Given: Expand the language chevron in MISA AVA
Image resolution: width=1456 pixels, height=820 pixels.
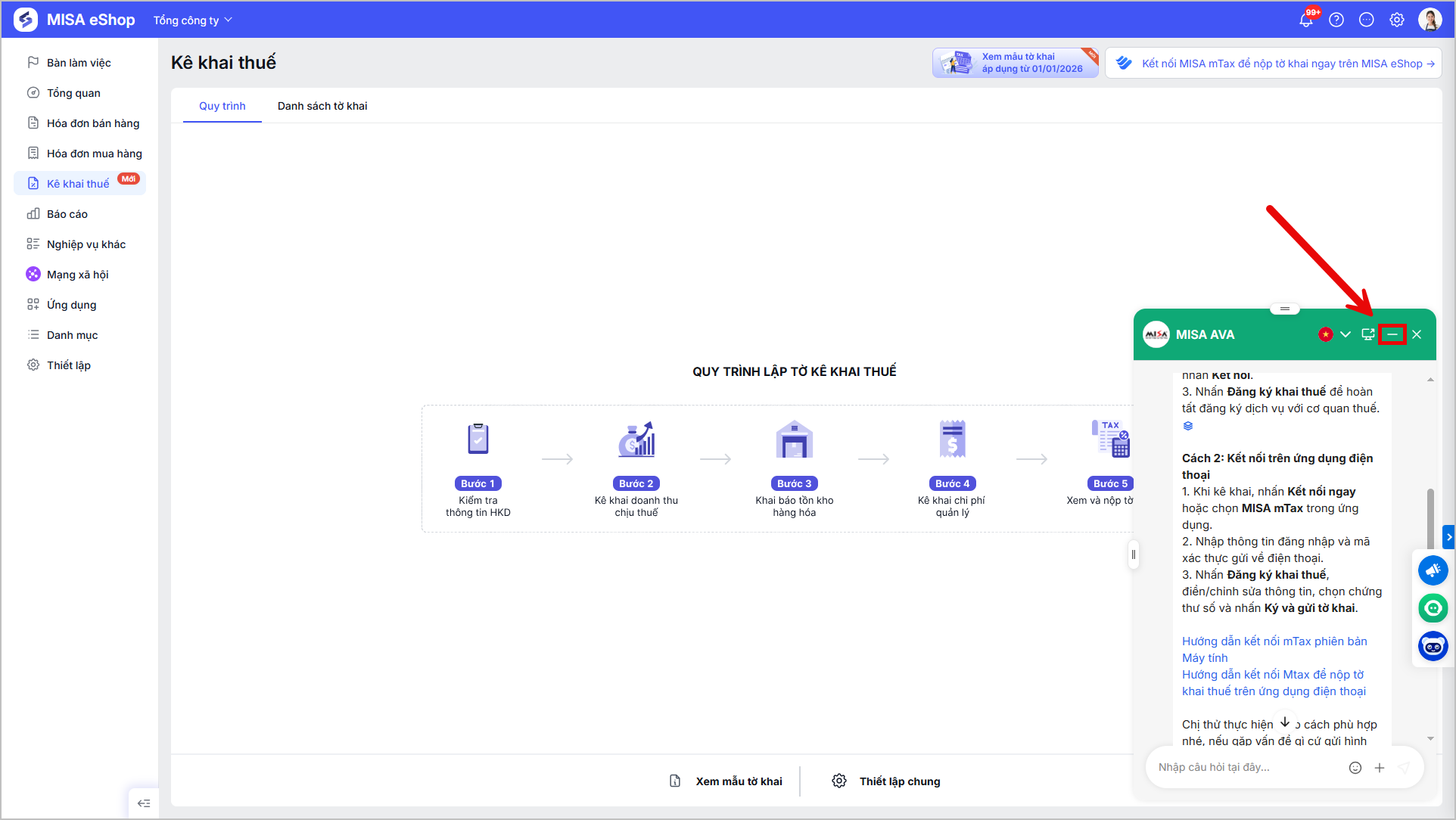Looking at the screenshot, I should (x=1346, y=334).
